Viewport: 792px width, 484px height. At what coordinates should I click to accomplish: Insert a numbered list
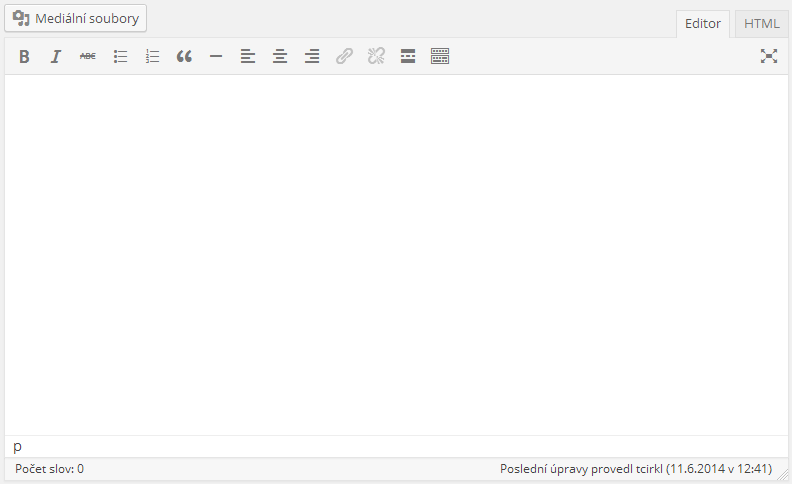[x=152, y=56]
